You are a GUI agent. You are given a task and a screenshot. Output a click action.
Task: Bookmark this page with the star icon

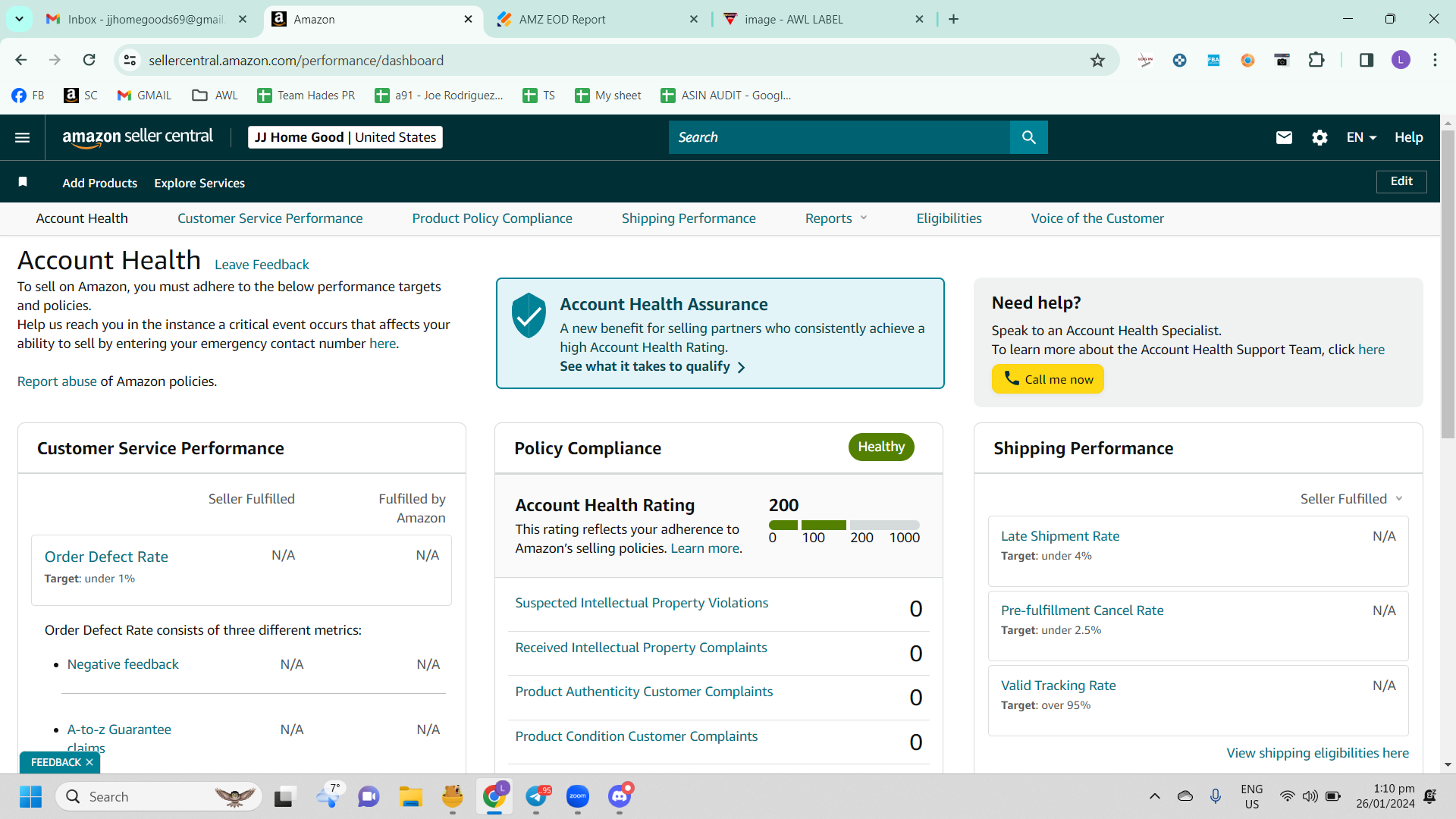[1097, 61]
